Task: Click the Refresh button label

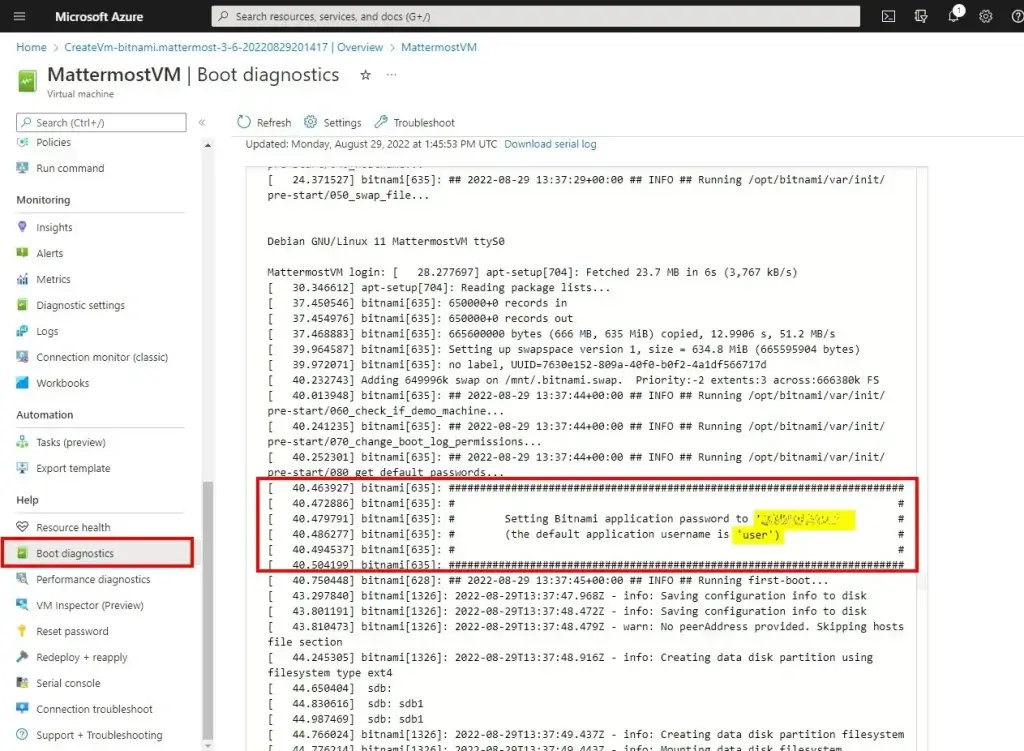Action: coord(274,122)
